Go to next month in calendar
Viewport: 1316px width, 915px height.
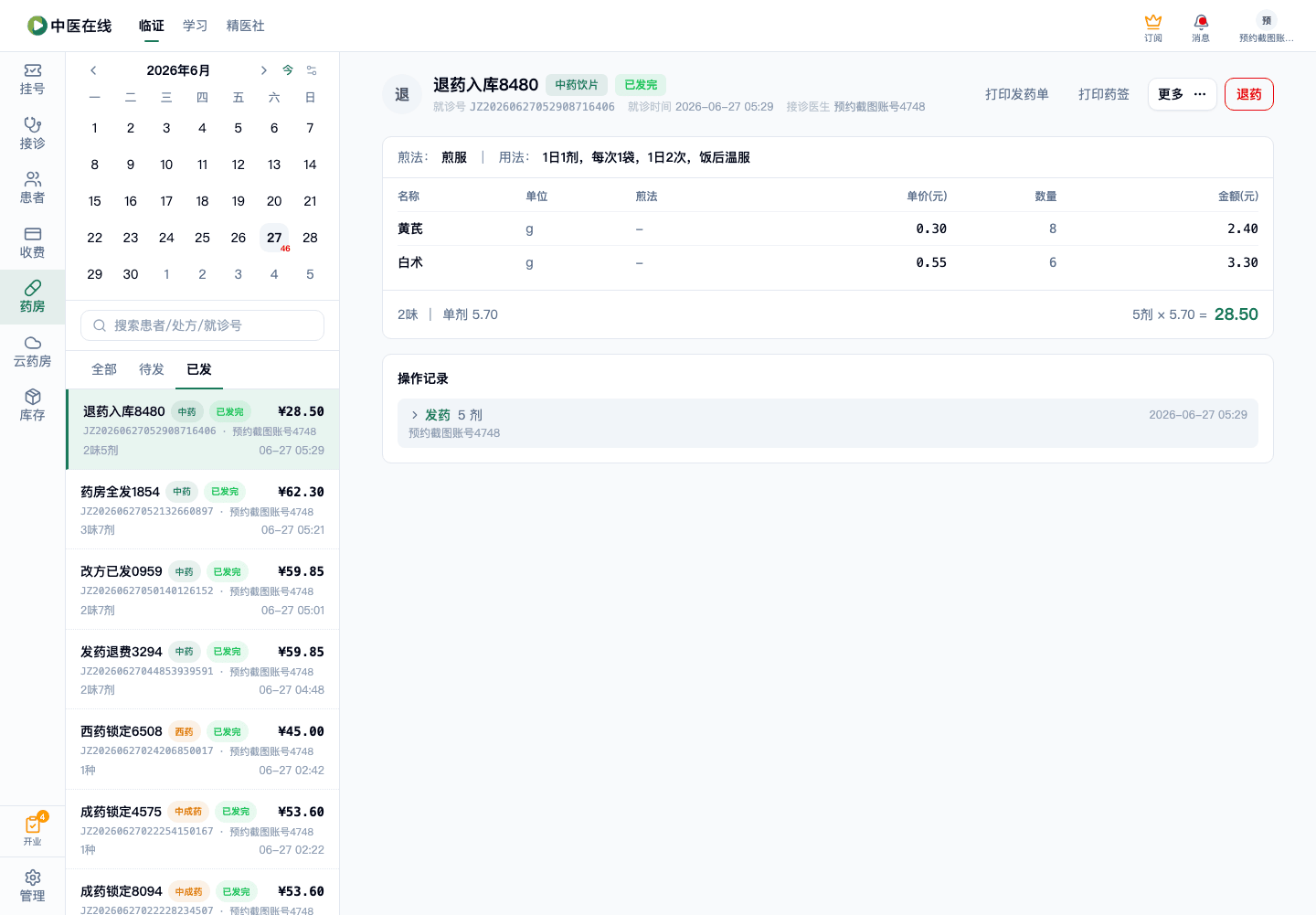tap(263, 70)
